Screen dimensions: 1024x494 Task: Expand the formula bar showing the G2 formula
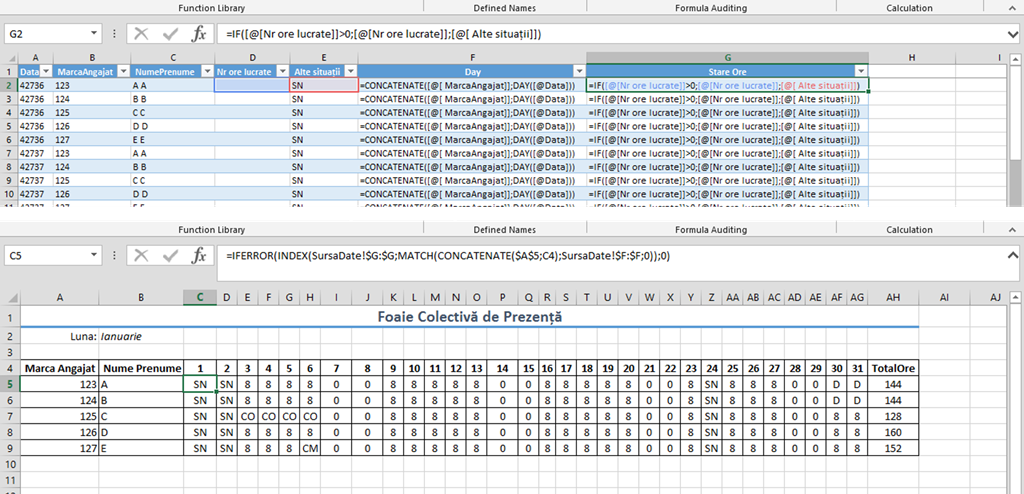(x=1014, y=34)
